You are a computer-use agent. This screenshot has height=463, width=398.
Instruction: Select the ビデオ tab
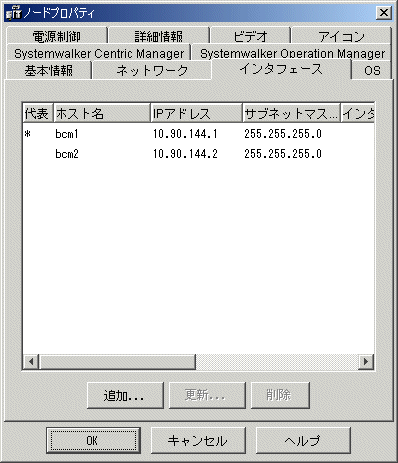pyautogui.click(x=250, y=36)
